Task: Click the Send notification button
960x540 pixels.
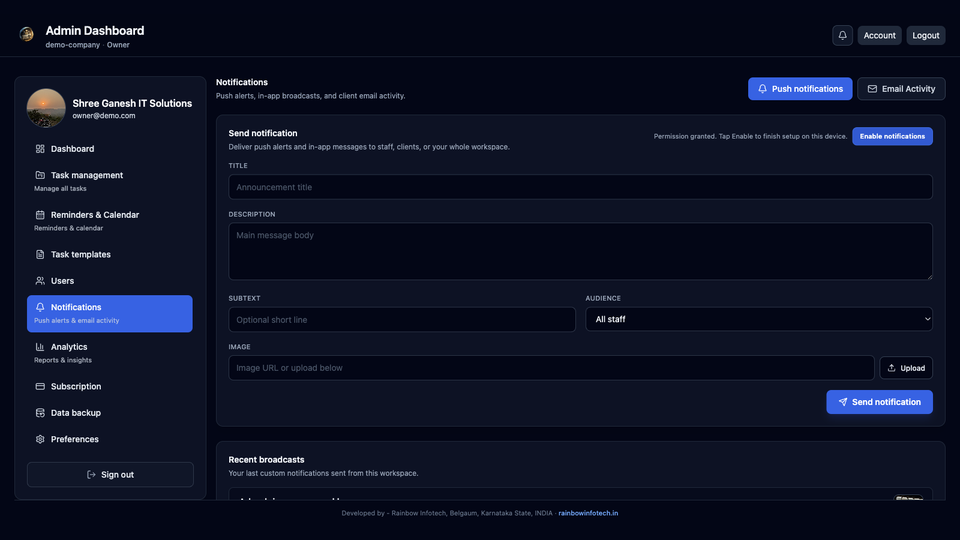Action: point(879,402)
